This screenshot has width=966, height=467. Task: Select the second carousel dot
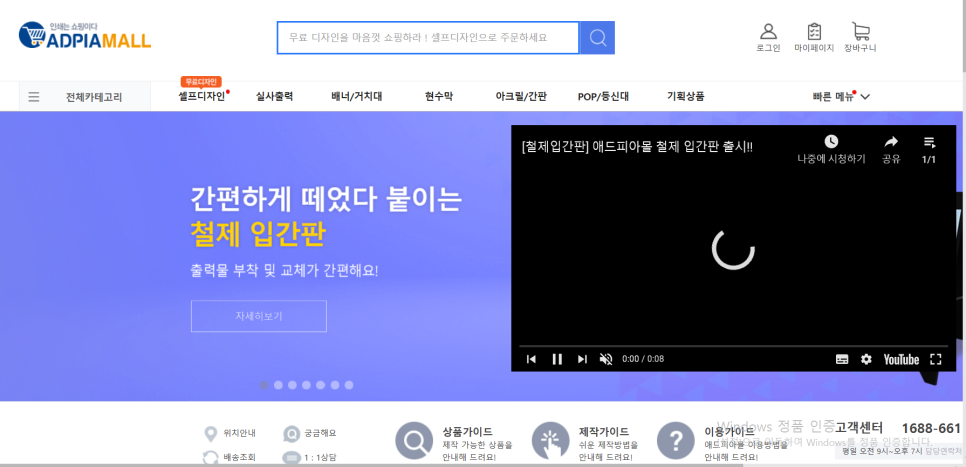(x=278, y=385)
